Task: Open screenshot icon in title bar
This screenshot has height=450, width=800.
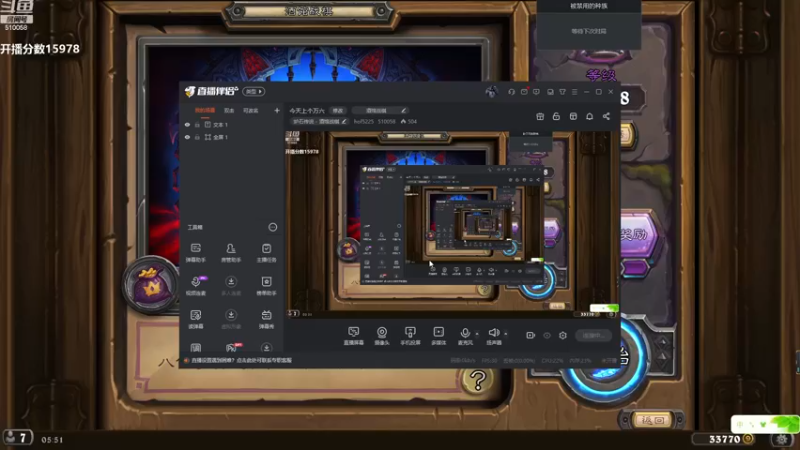Action: (x=550, y=92)
